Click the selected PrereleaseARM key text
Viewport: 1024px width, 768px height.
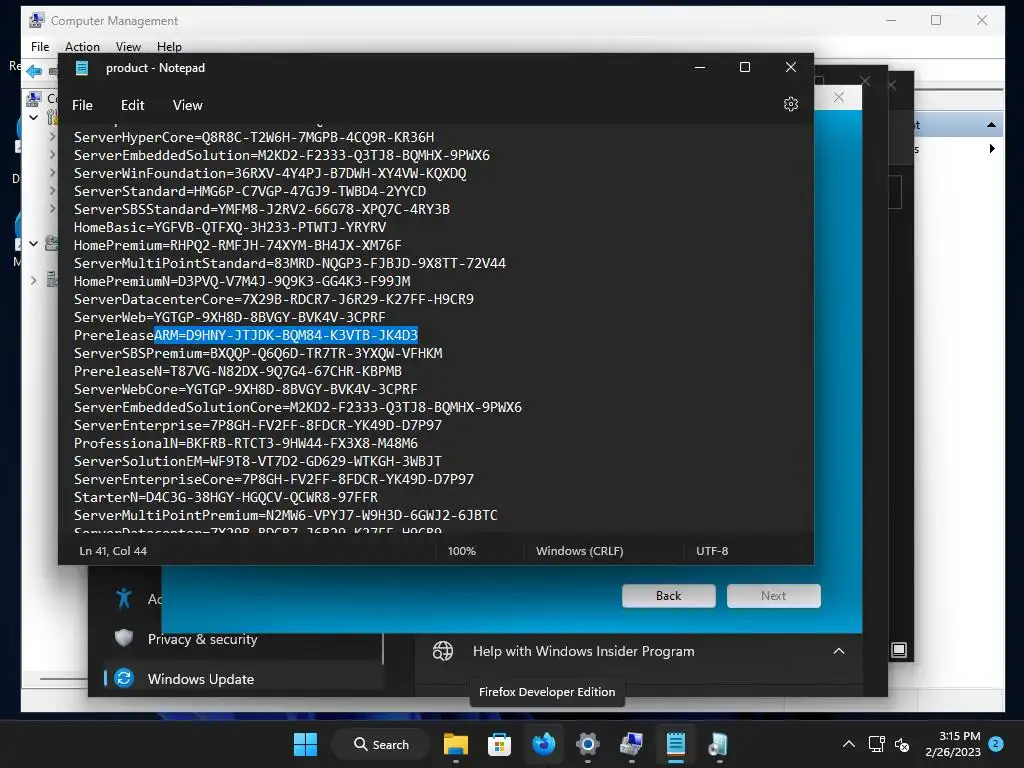click(286, 335)
